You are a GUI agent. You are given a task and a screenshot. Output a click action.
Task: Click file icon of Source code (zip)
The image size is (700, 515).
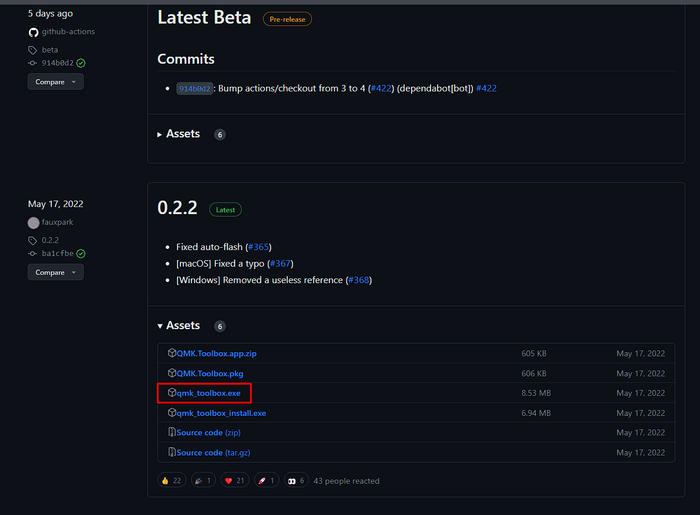[172, 432]
